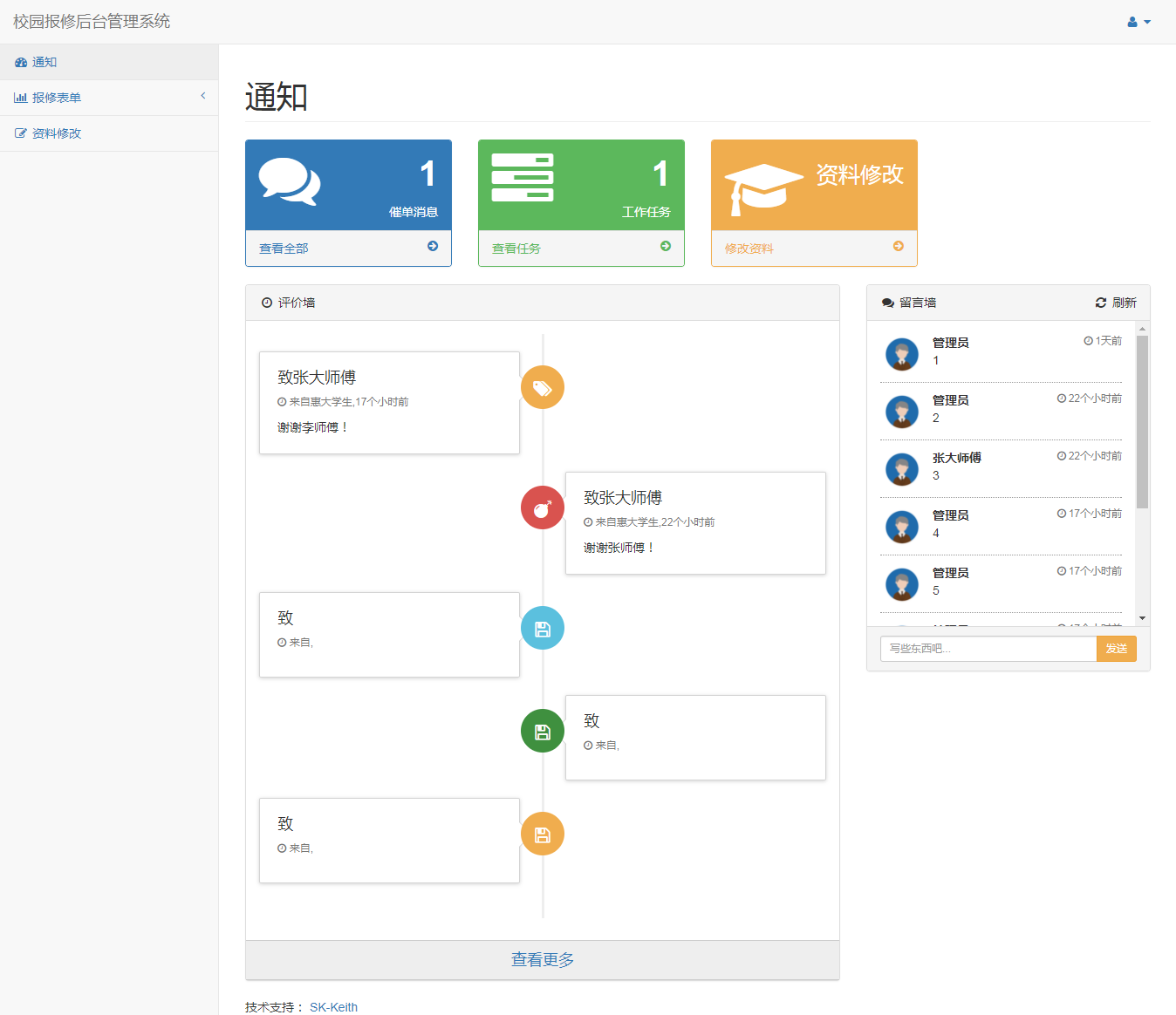Click the 留言墙 scrollbar up arrow
1176x1015 pixels.
click(1142, 329)
